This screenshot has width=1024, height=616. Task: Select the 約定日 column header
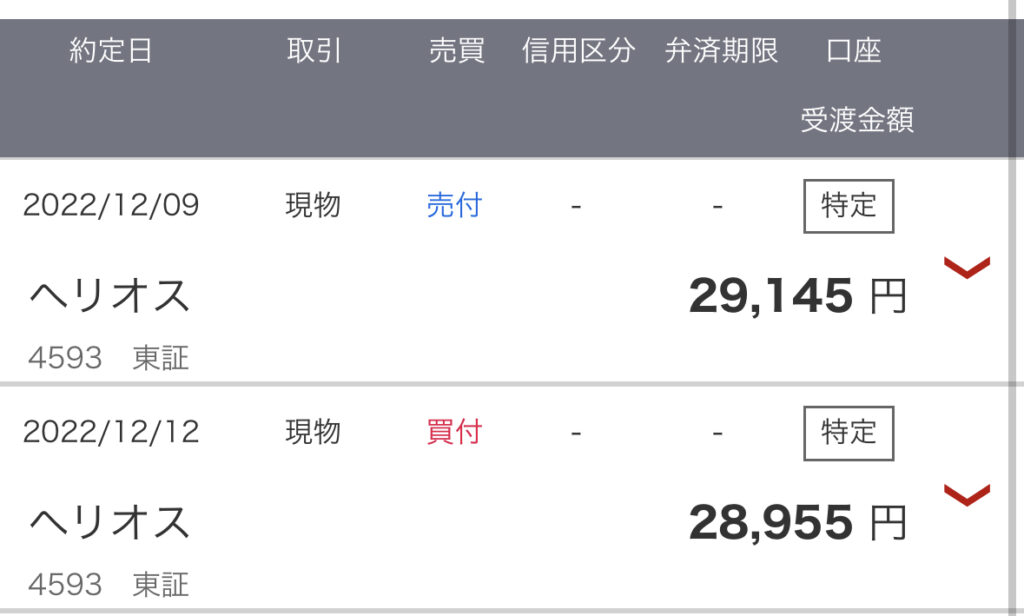tap(110, 51)
